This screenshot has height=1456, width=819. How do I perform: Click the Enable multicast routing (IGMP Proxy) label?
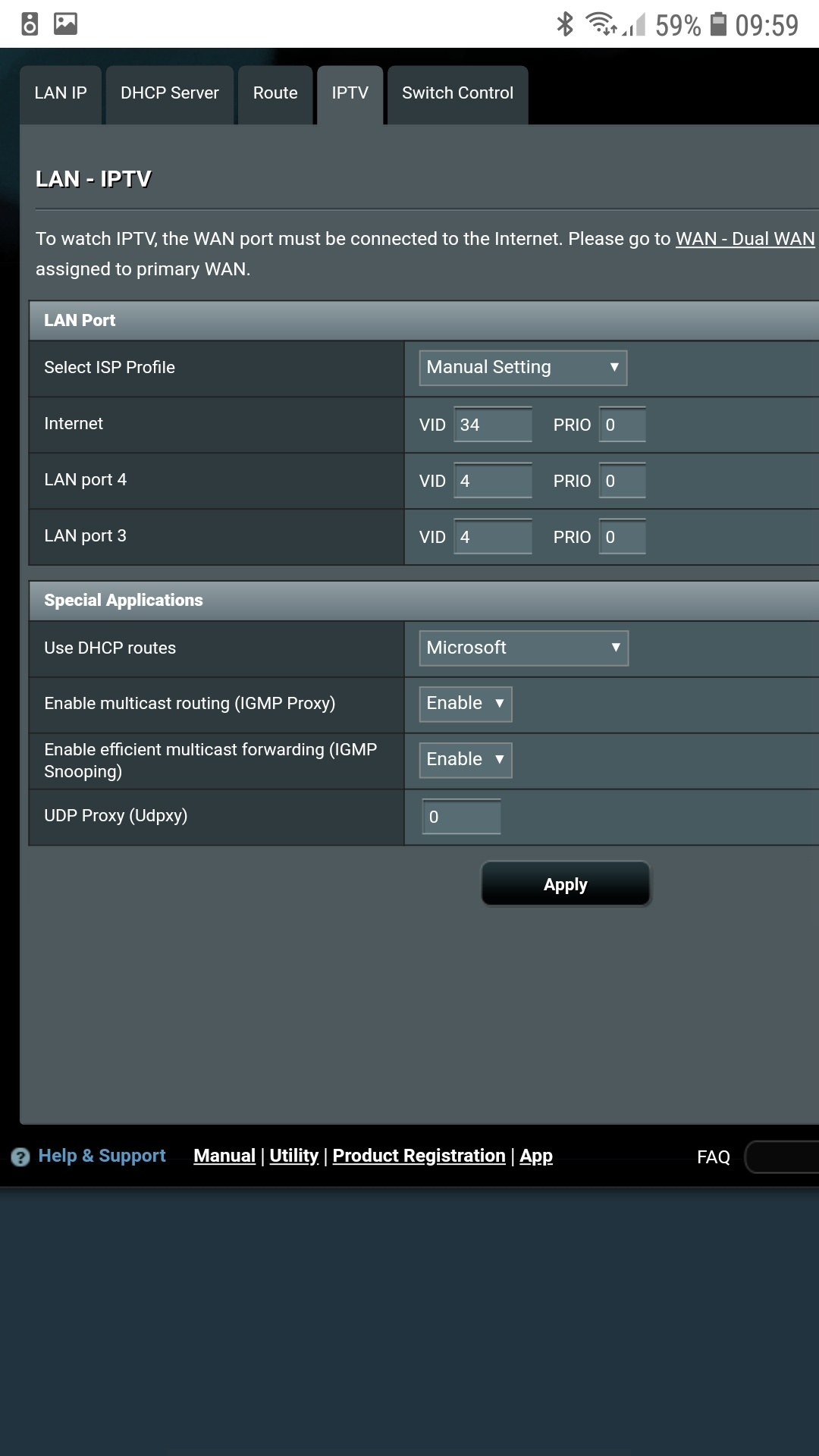coord(190,704)
